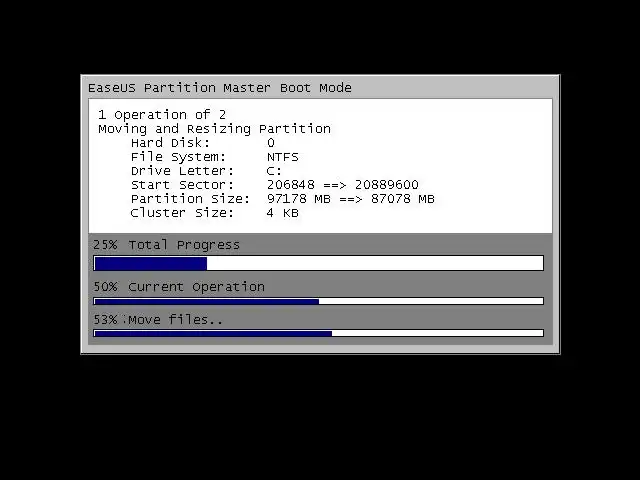Click the 'Start Sector:' label
Viewport: 640px width, 480px height.
coord(182,185)
